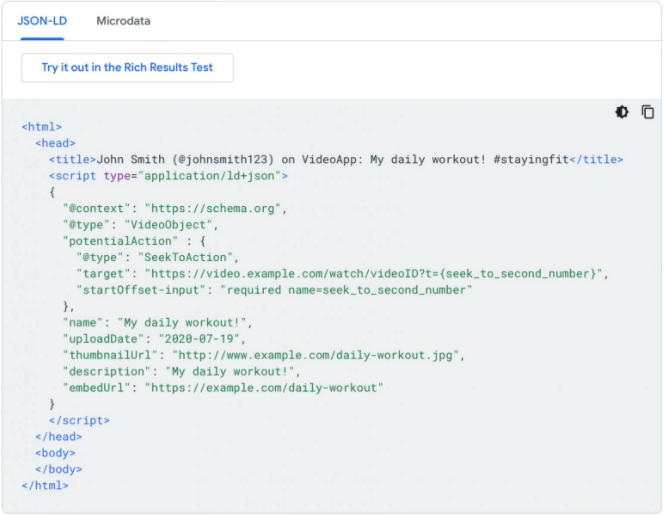The width and height of the screenshot is (664, 516).
Task: Switch to the JSON-LD tab
Action: click(x=42, y=21)
